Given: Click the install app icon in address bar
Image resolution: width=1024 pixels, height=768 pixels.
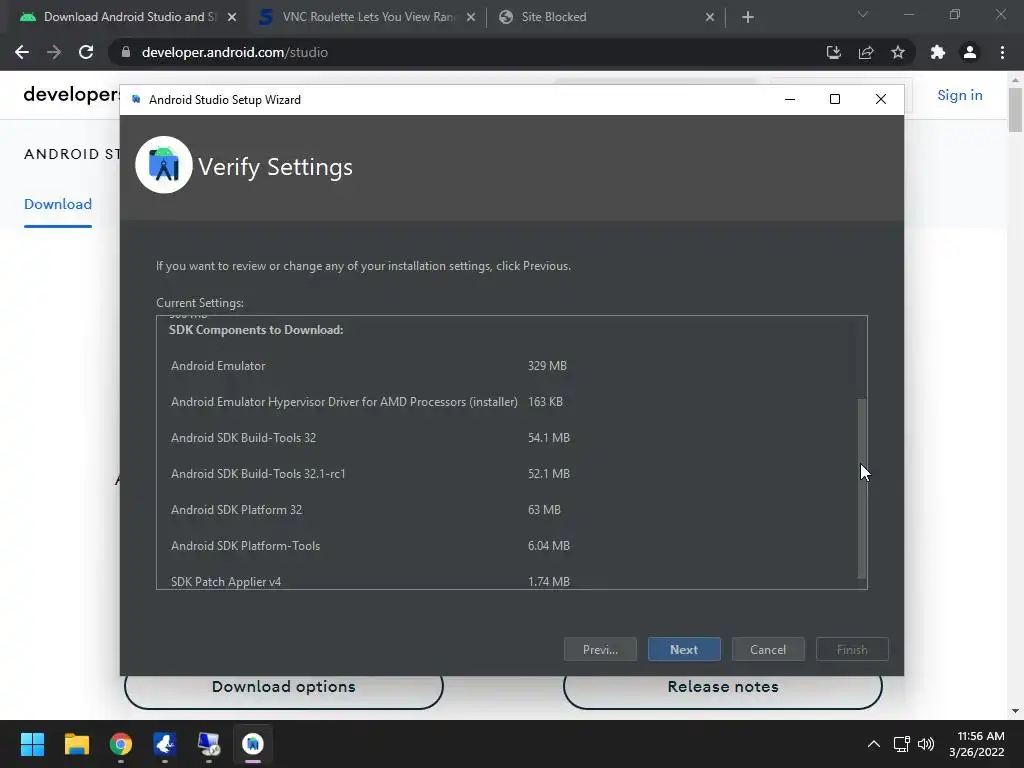Looking at the screenshot, I should (x=833, y=52).
